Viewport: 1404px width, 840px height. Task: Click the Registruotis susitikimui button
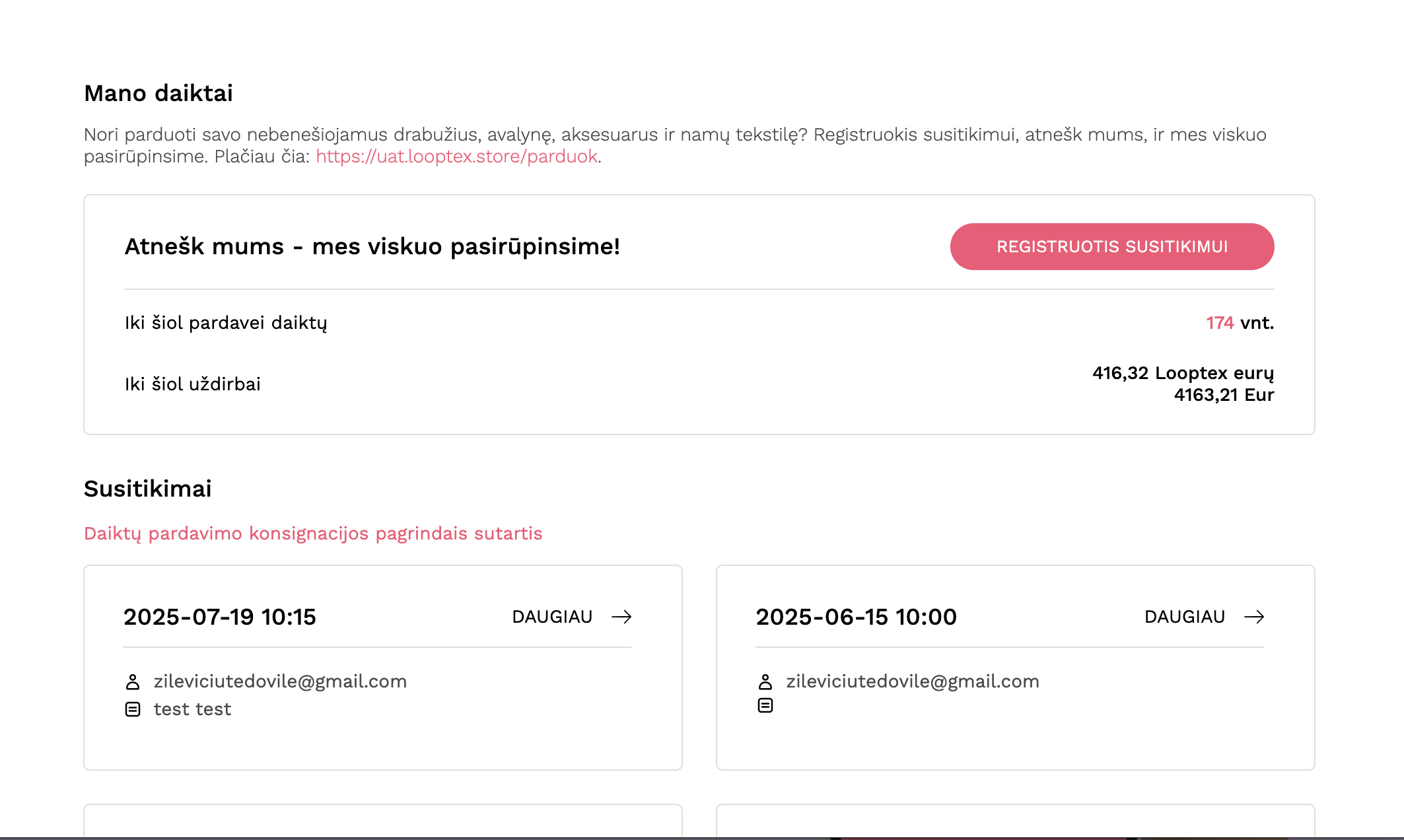tap(1112, 246)
